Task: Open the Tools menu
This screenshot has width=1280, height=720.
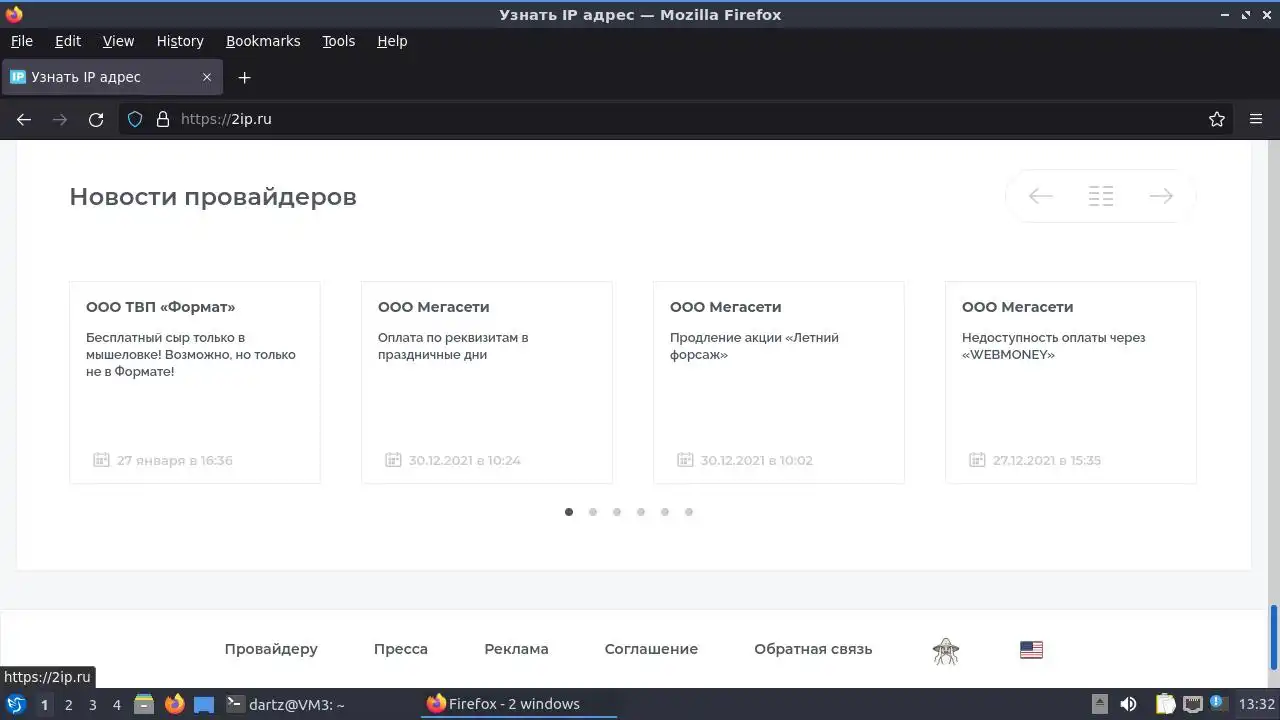Action: point(338,41)
